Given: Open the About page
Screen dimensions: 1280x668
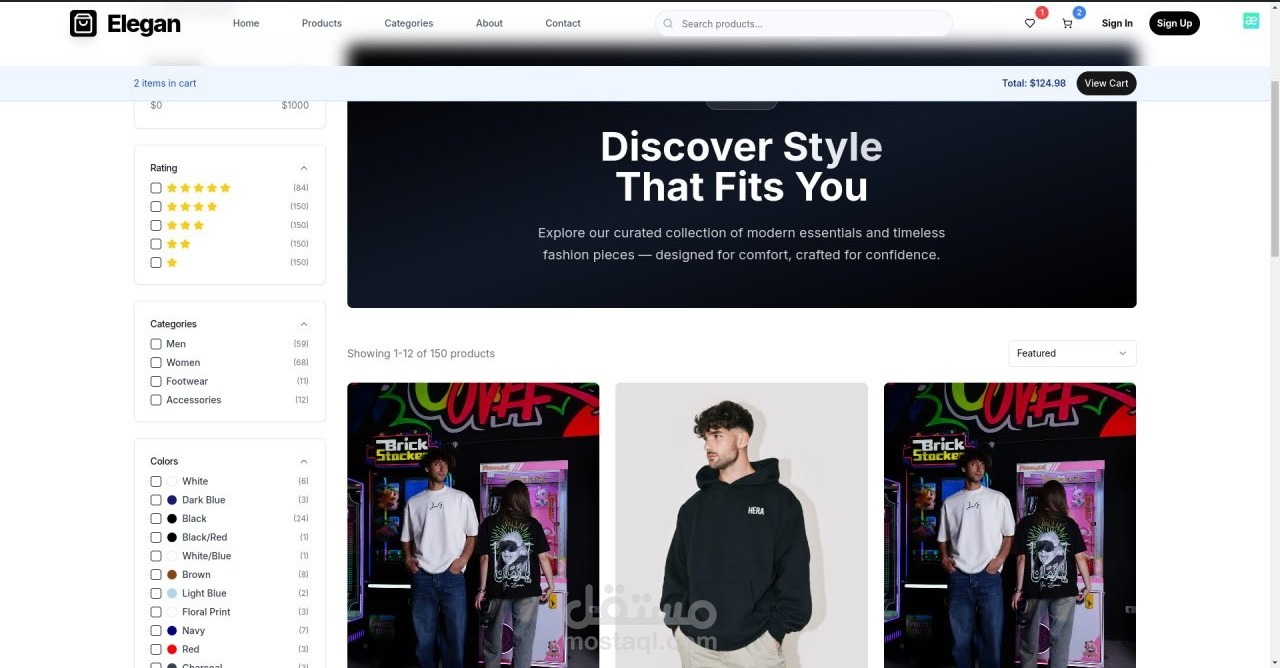Looking at the screenshot, I should pos(489,23).
